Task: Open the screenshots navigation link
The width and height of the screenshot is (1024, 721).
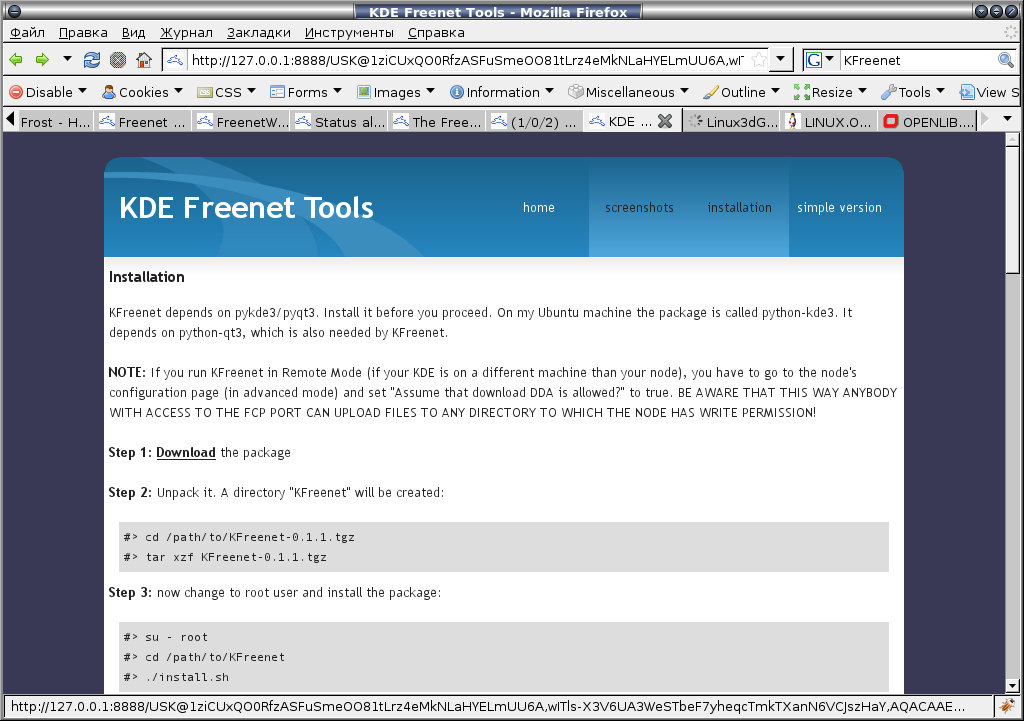Action: coord(639,208)
